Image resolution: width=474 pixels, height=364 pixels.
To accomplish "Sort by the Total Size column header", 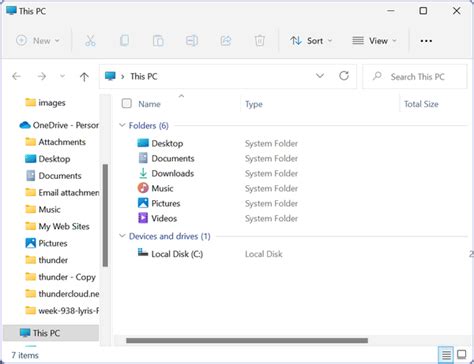I will [421, 104].
